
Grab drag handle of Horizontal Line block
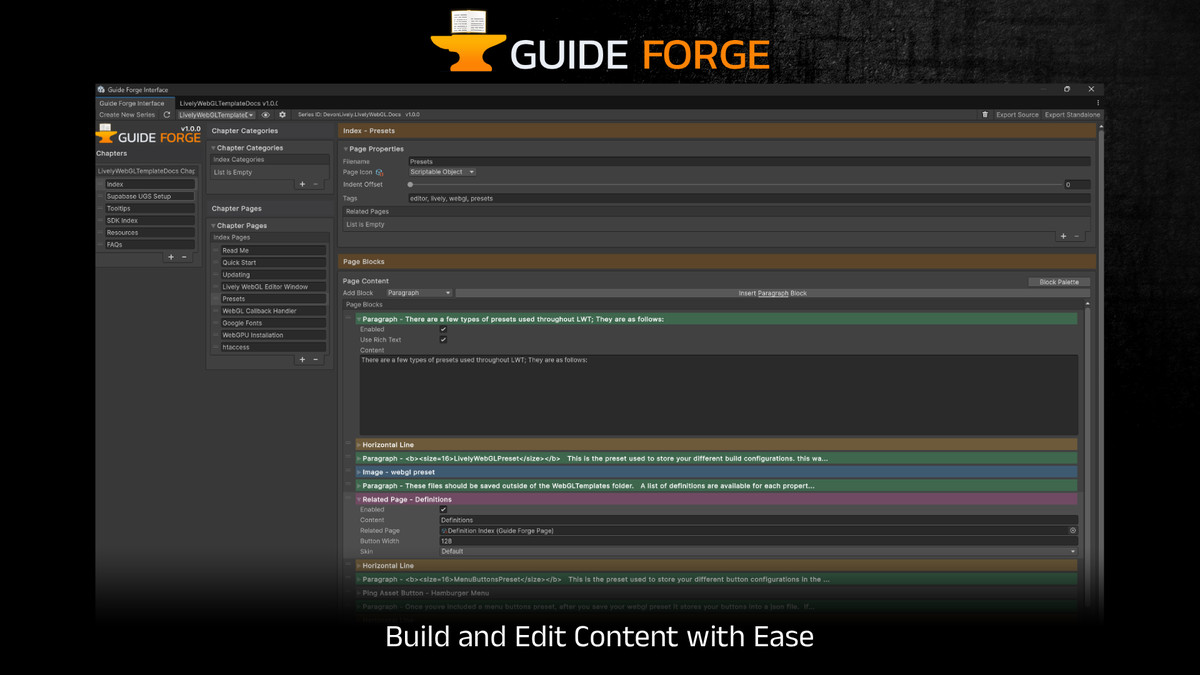click(348, 444)
